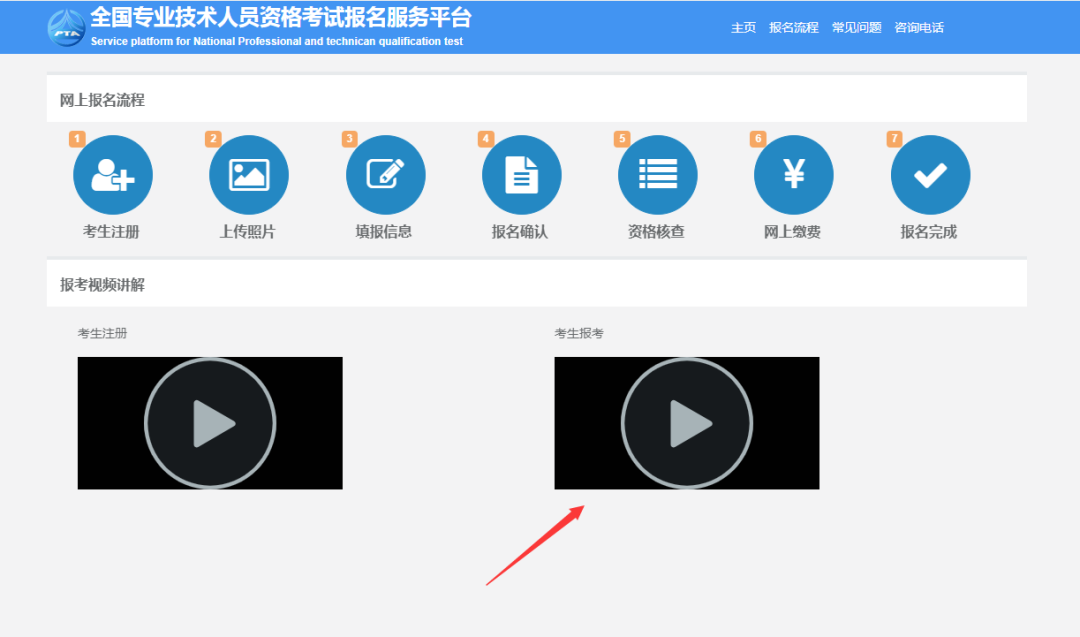Play the 考生报考 tutorial video

tap(687, 423)
